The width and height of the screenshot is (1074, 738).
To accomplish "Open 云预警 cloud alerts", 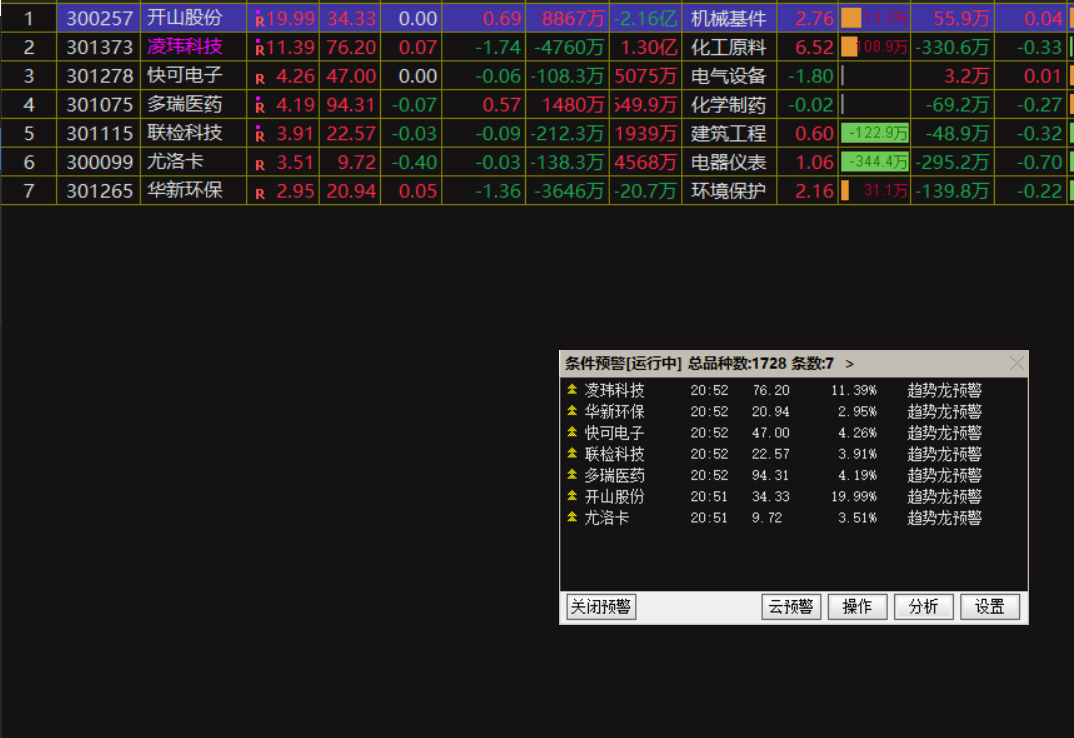I will coord(791,607).
